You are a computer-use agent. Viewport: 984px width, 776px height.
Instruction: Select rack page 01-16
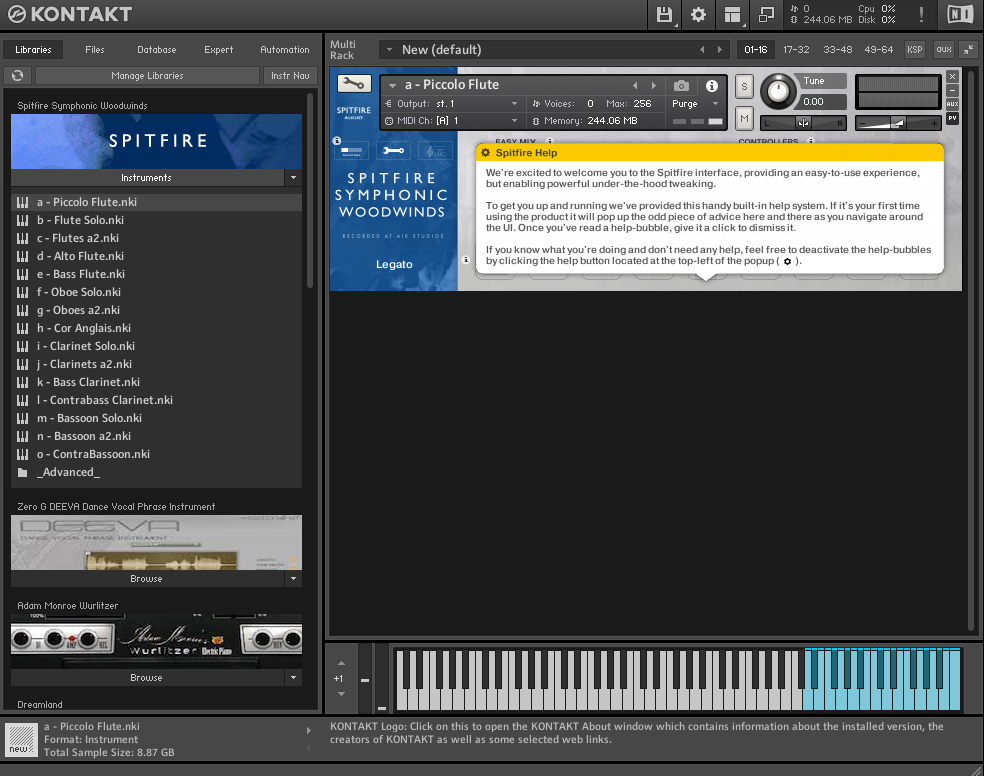click(x=756, y=50)
